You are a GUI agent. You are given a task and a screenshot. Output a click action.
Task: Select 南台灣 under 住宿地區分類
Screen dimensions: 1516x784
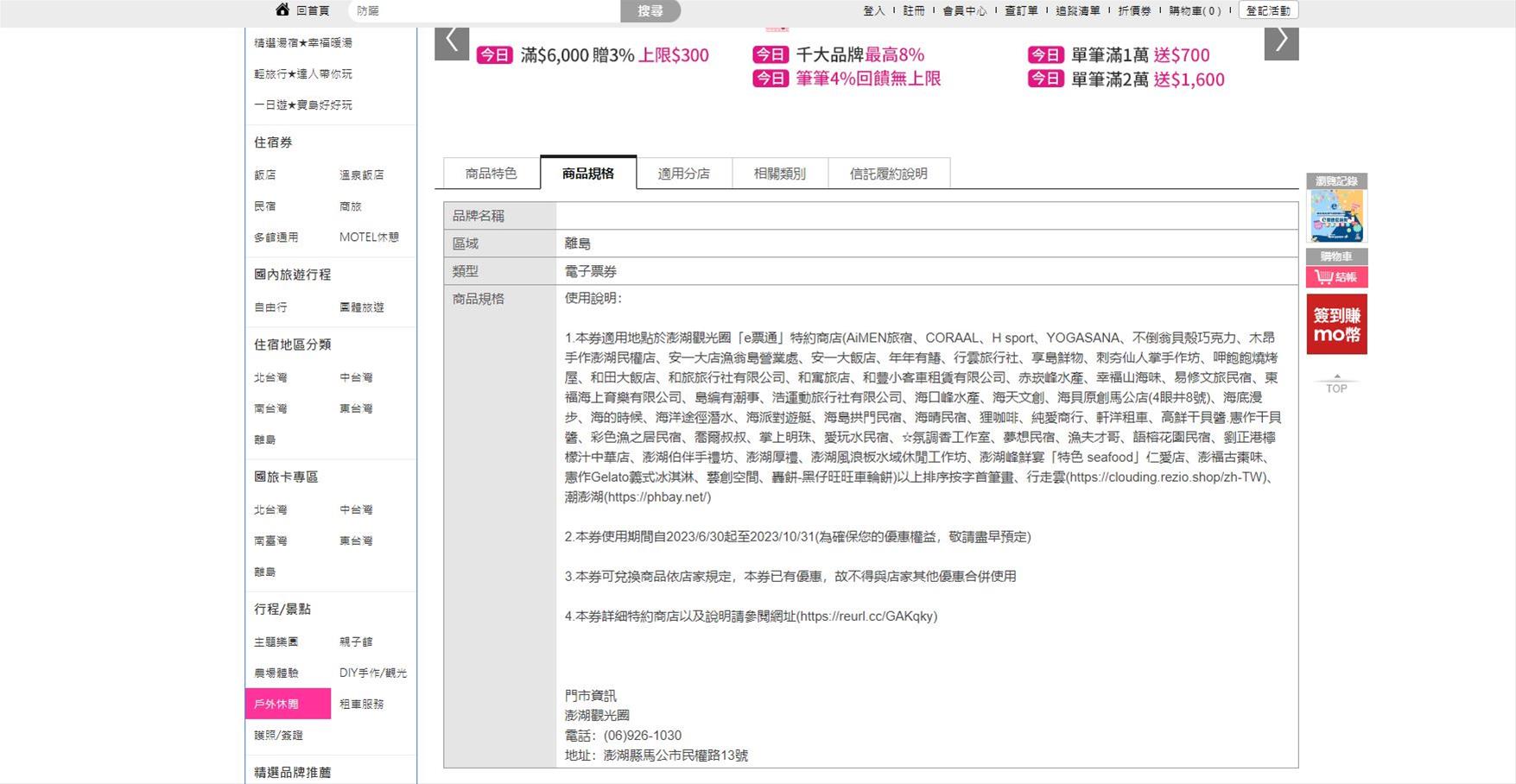(x=270, y=408)
